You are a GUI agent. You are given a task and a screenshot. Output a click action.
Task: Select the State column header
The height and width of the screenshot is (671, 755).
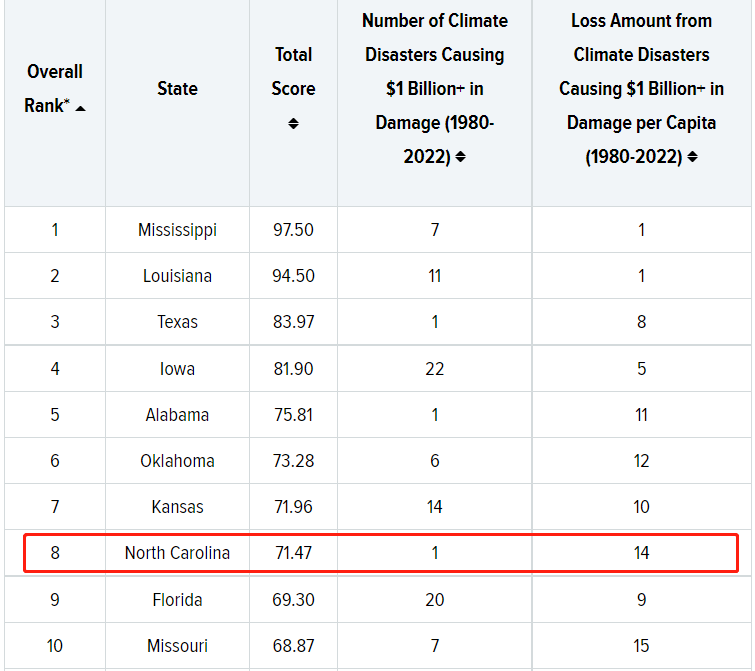[x=177, y=89]
